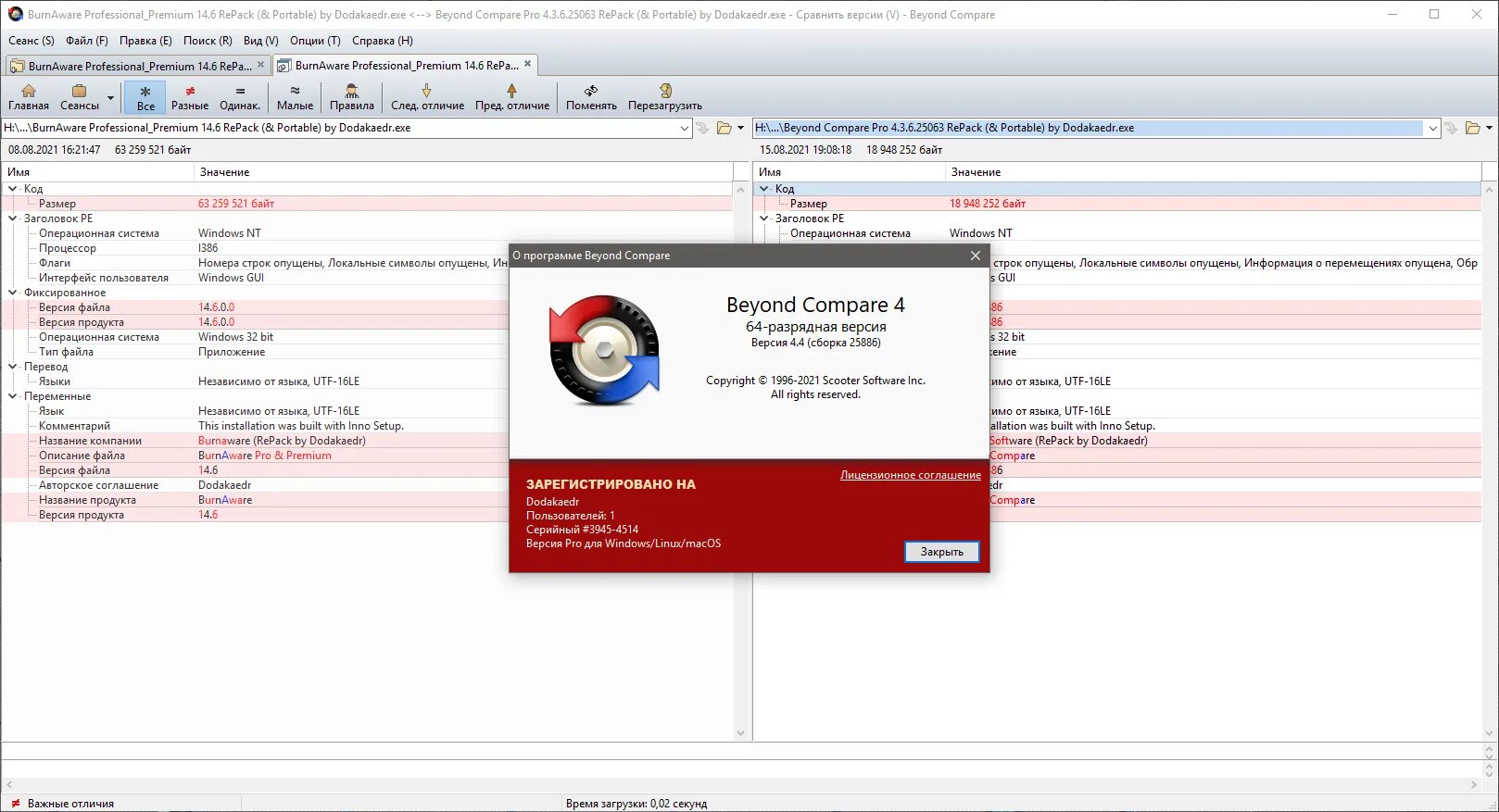Open the Опции (T) menu
The image size is (1499, 812).
click(315, 41)
